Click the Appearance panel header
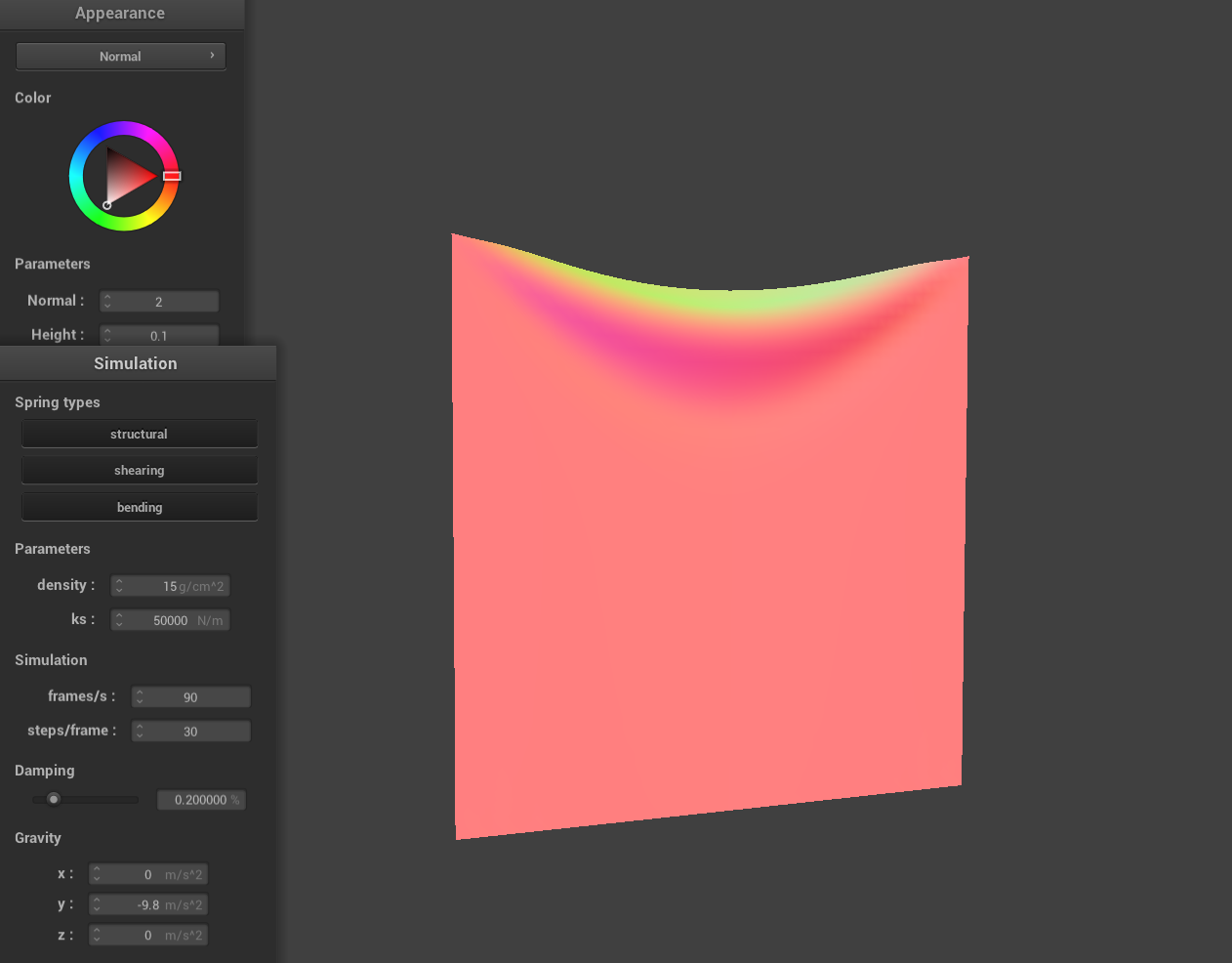 120,14
